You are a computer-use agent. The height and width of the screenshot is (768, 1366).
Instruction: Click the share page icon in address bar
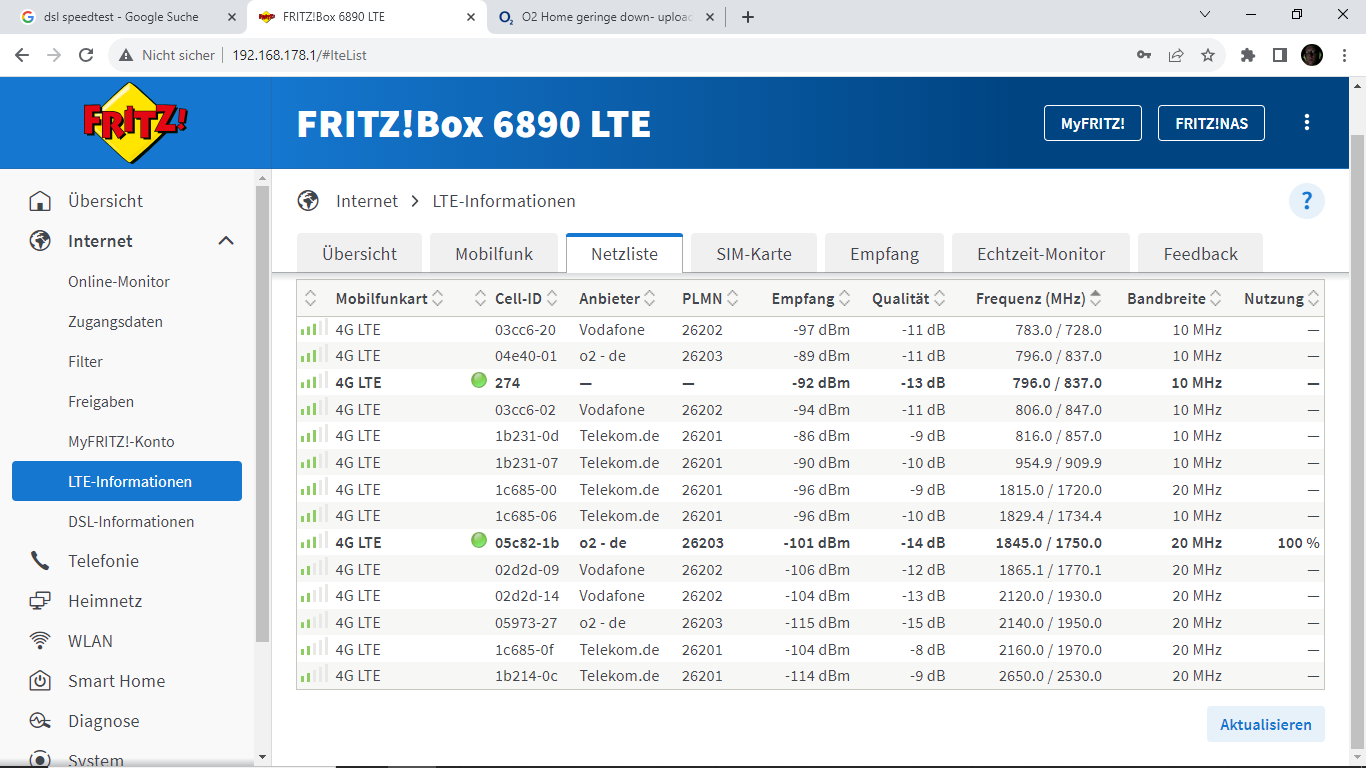click(1176, 55)
